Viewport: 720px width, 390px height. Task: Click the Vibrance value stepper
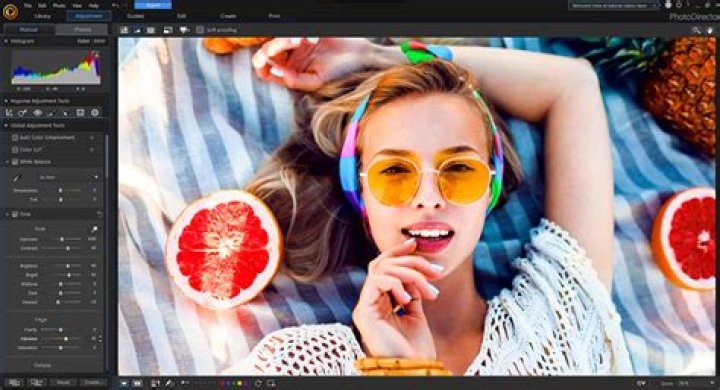click(x=101, y=339)
